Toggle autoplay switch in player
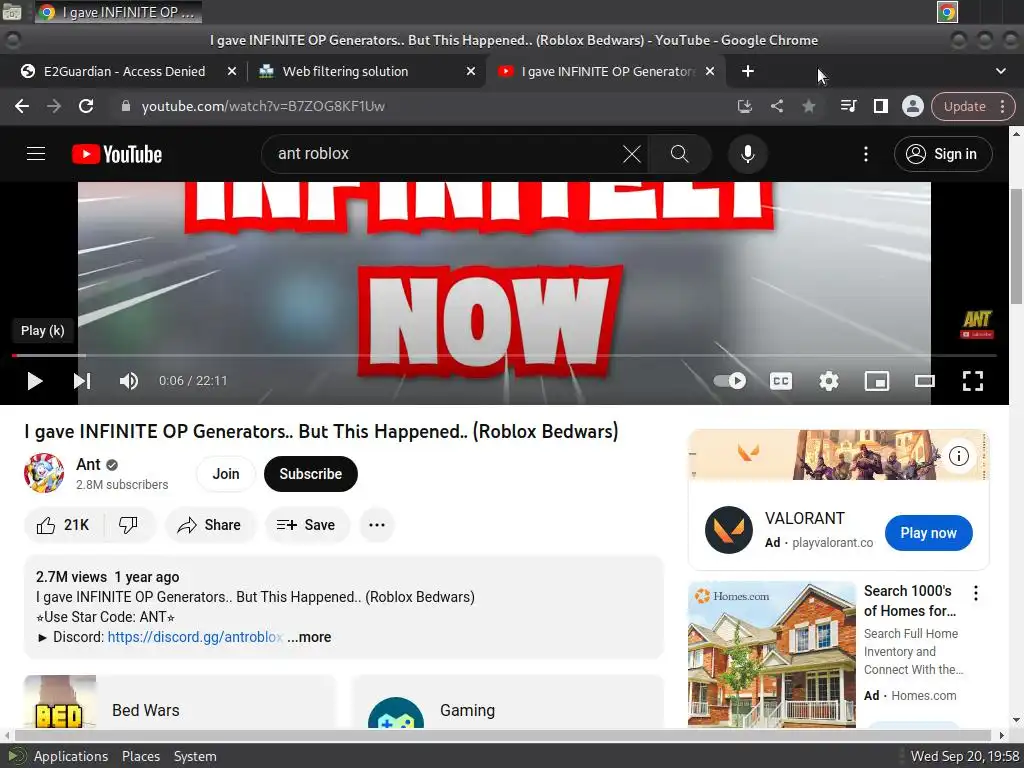 click(x=729, y=381)
